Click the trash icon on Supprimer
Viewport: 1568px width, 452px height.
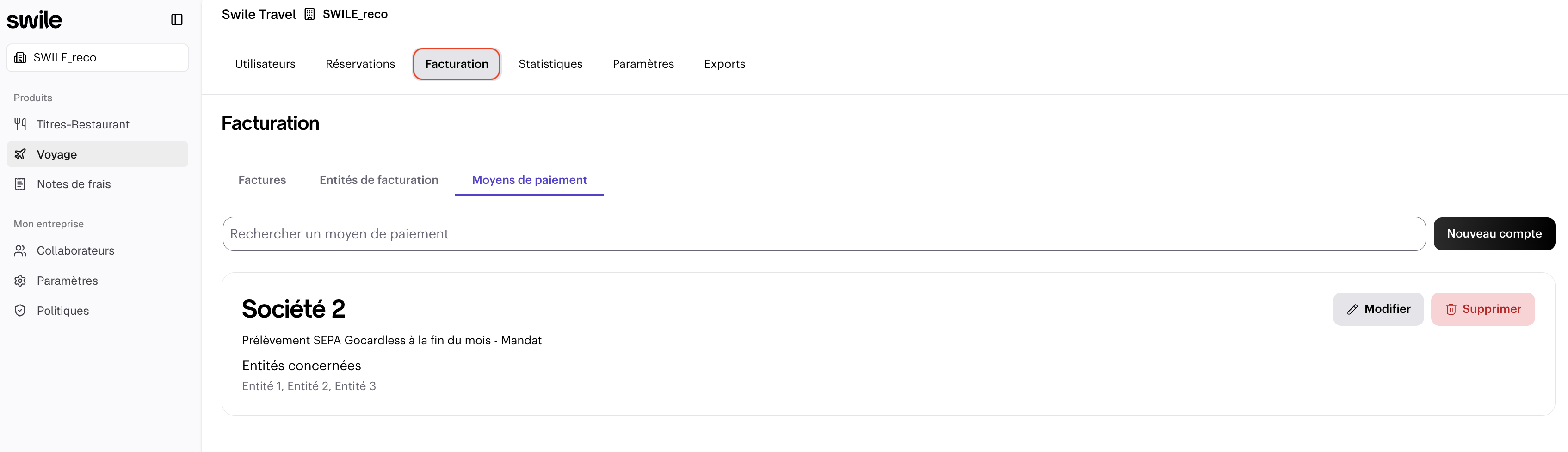click(x=1451, y=310)
